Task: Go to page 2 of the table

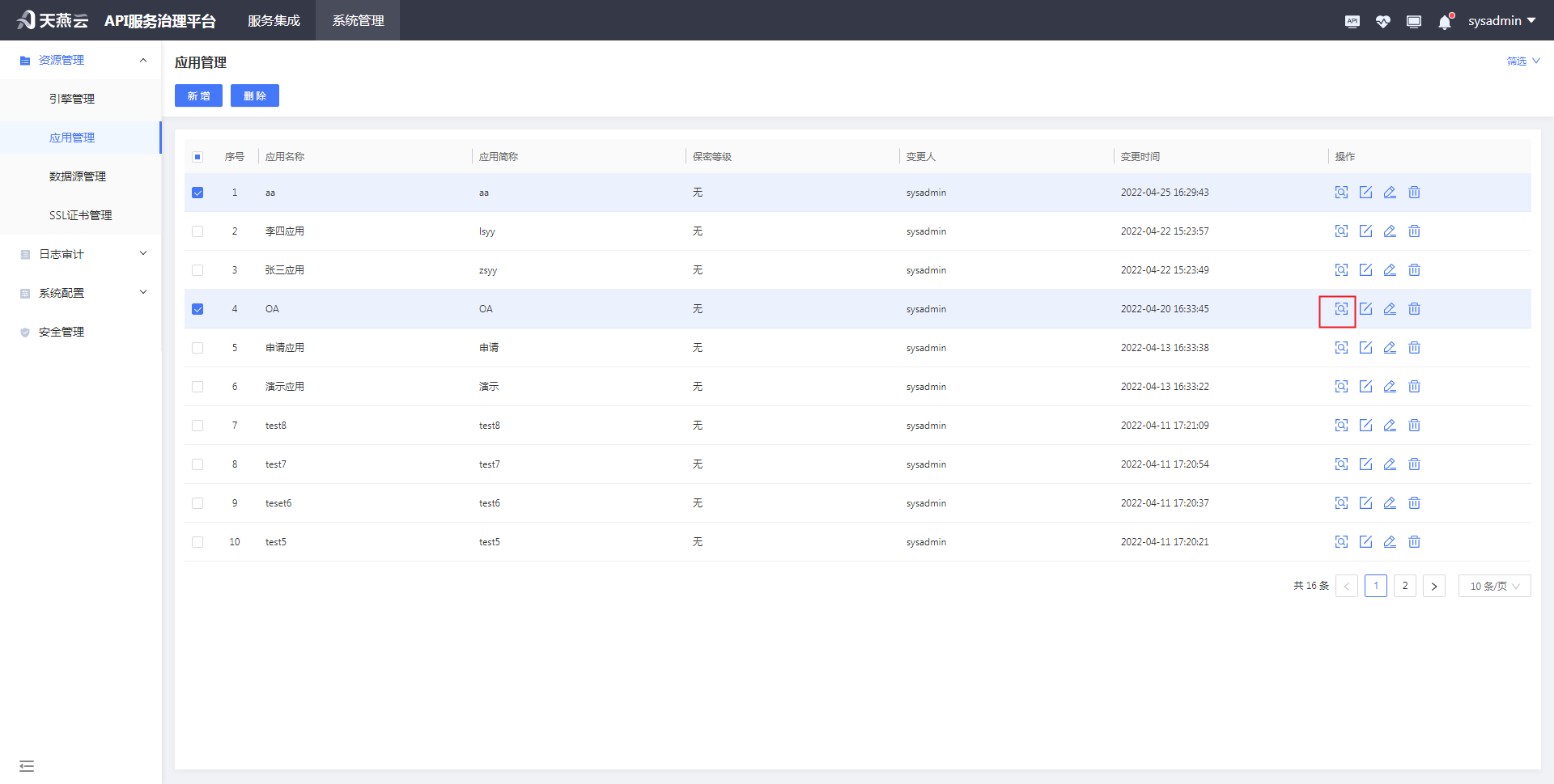Action: 1404,585
